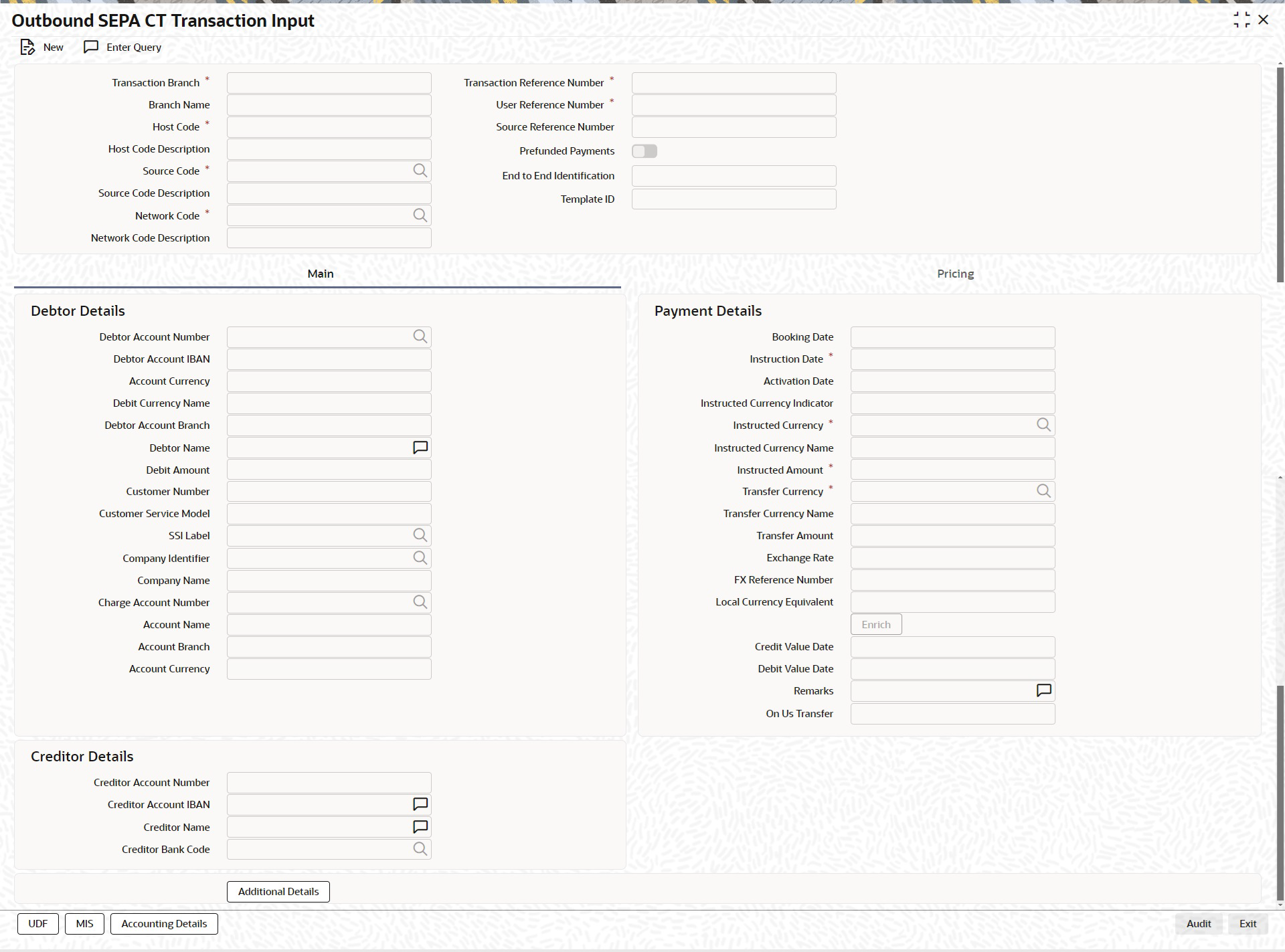Open SSI Label list of values
Viewport: 1285px width, 952px height.
[420, 535]
